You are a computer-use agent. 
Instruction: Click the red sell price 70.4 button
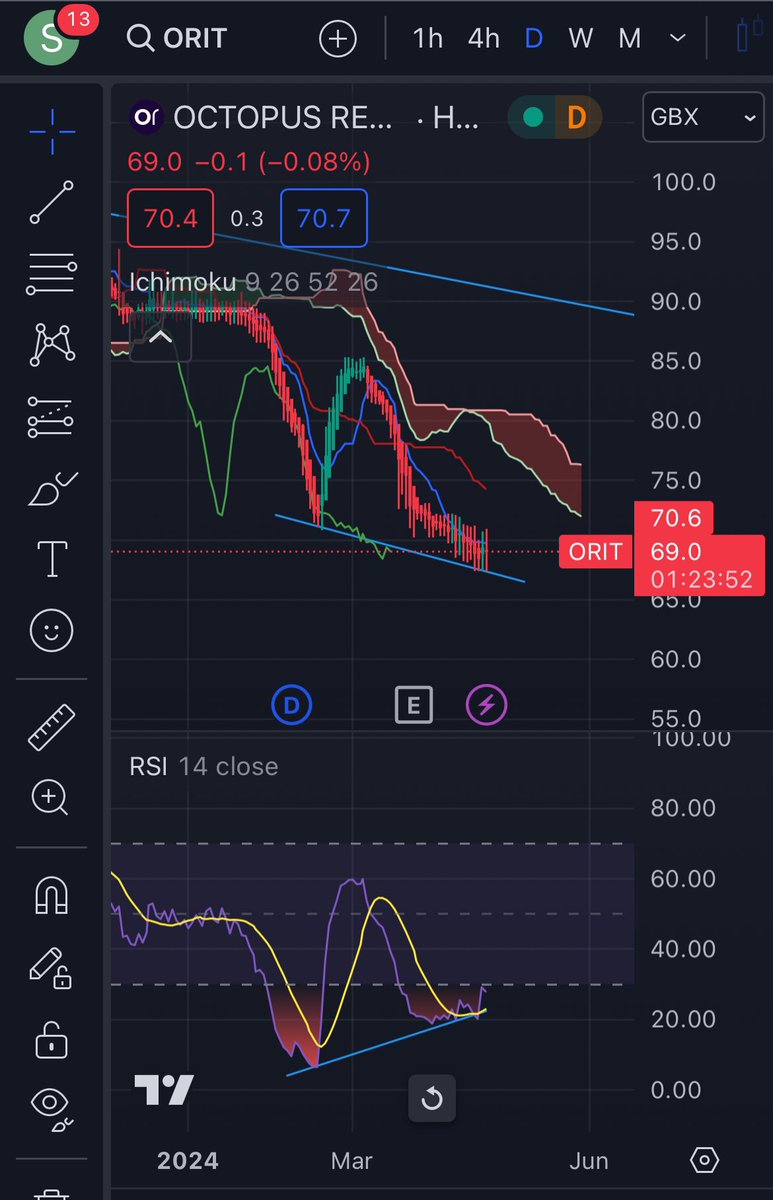170,217
